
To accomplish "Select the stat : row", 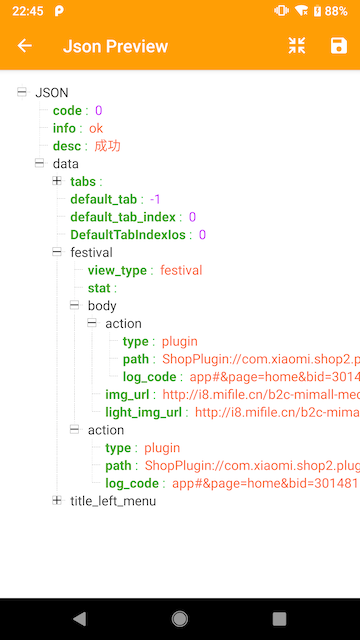I will (102, 288).
